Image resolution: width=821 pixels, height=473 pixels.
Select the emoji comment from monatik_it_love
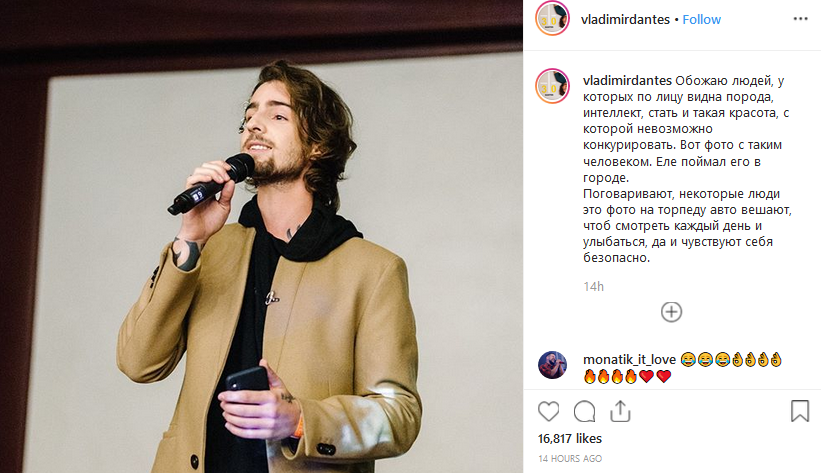[x=683, y=368]
